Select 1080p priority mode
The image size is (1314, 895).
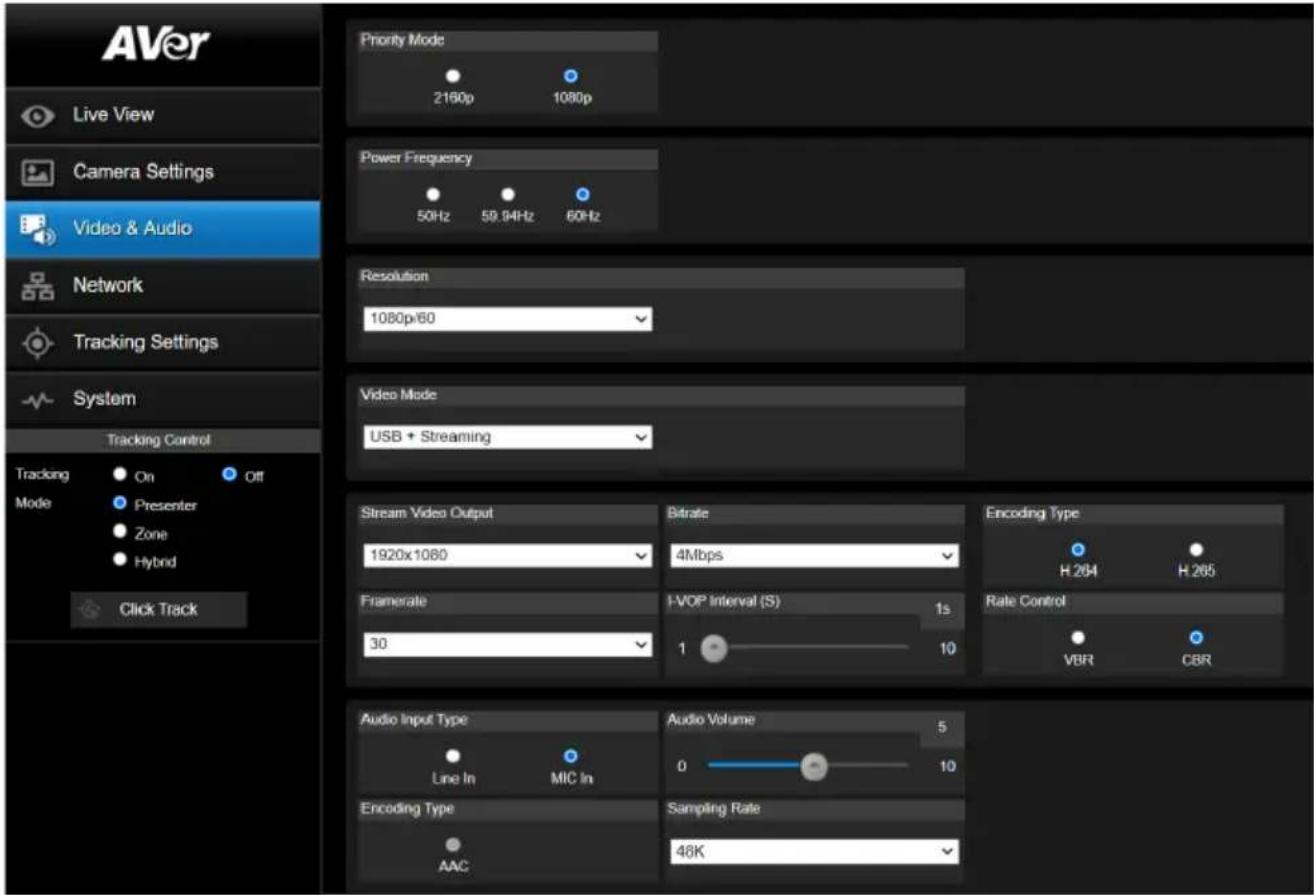[x=570, y=76]
